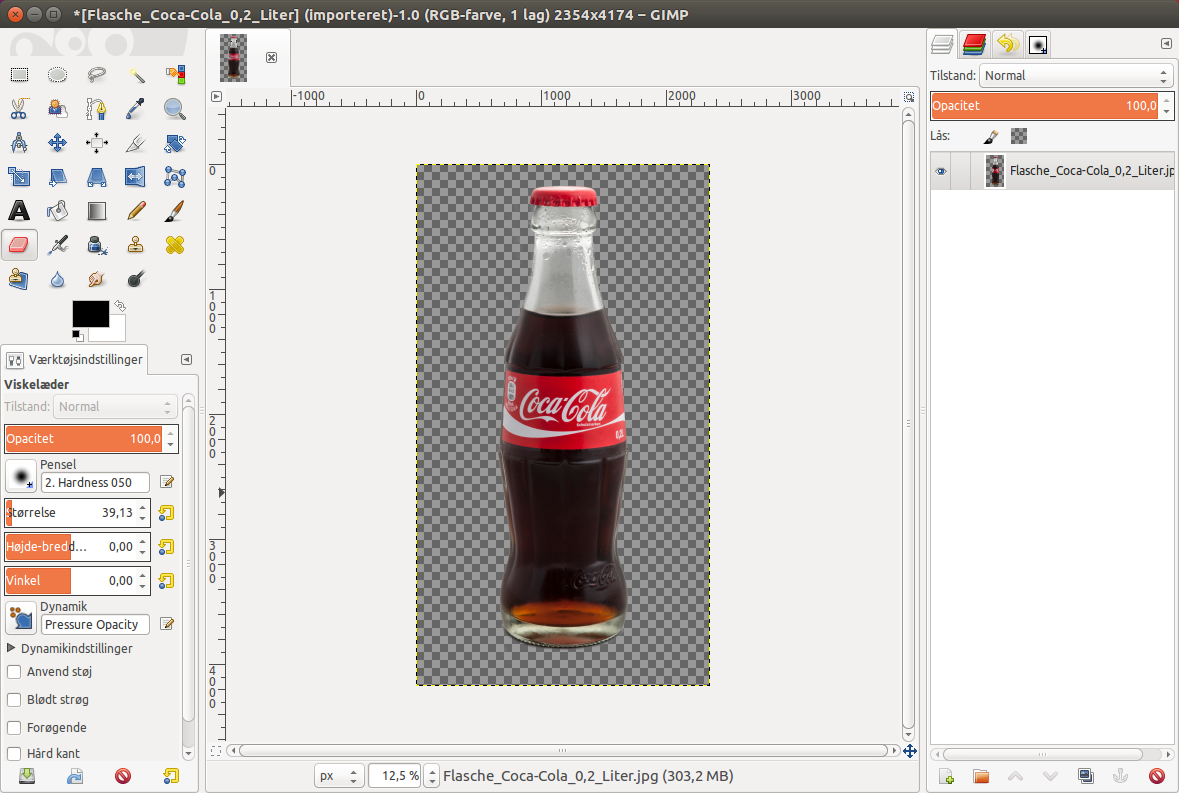Viewport: 1179px width, 793px height.
Task: Click the Pressure Opacity dynamics field
Action: pyautogui.click(x=95, y=625)
